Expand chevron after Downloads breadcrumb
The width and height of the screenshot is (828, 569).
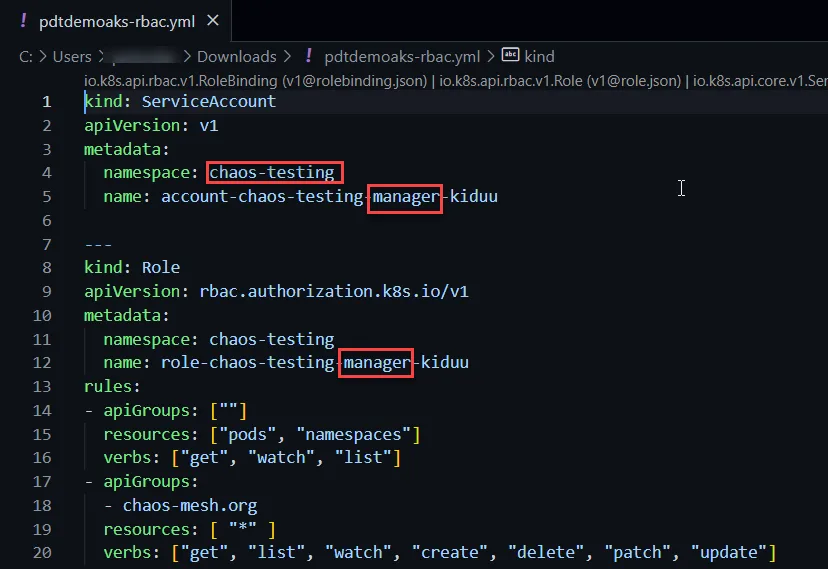coord(287,56)
